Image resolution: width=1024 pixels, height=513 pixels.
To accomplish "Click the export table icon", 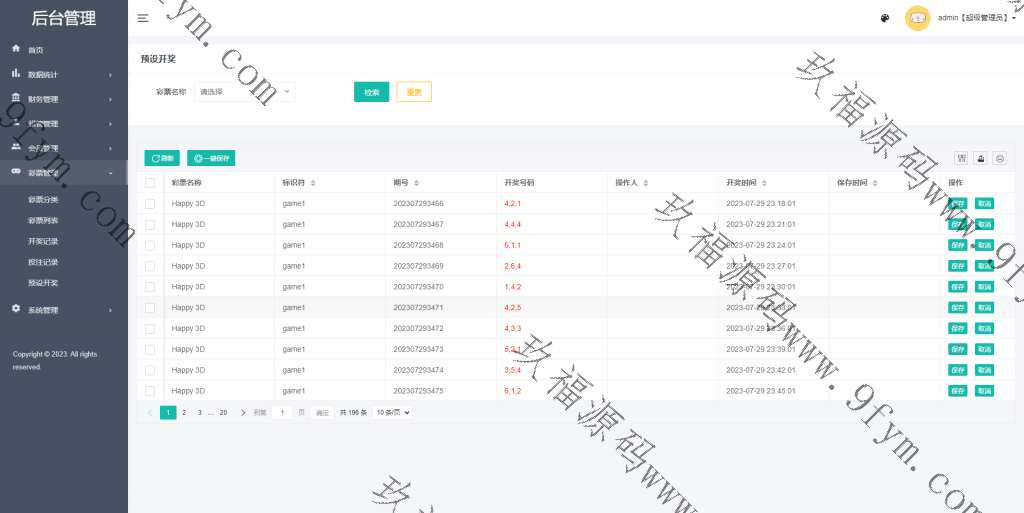I will tap(980, 158).
